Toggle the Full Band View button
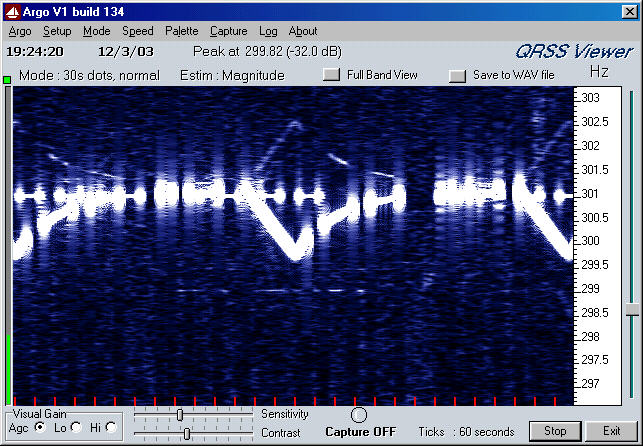 click(x=332, y=75)
